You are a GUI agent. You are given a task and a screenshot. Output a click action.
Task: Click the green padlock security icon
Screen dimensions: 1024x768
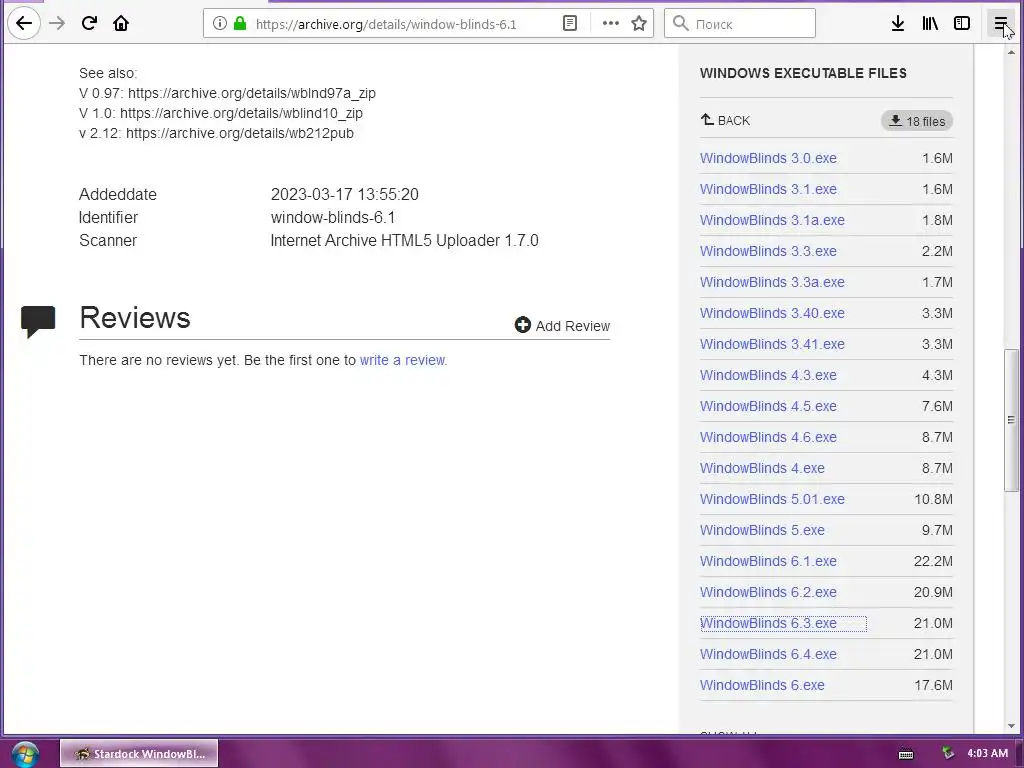pos(240,24)
